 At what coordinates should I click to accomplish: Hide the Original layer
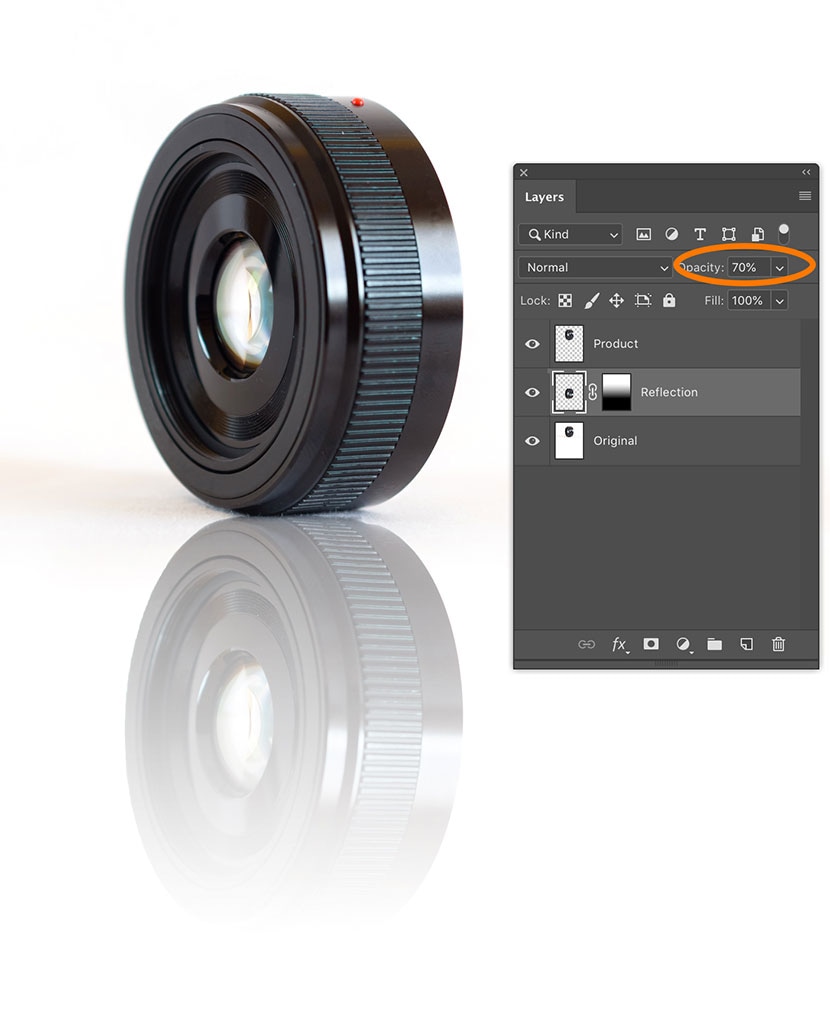532,441
